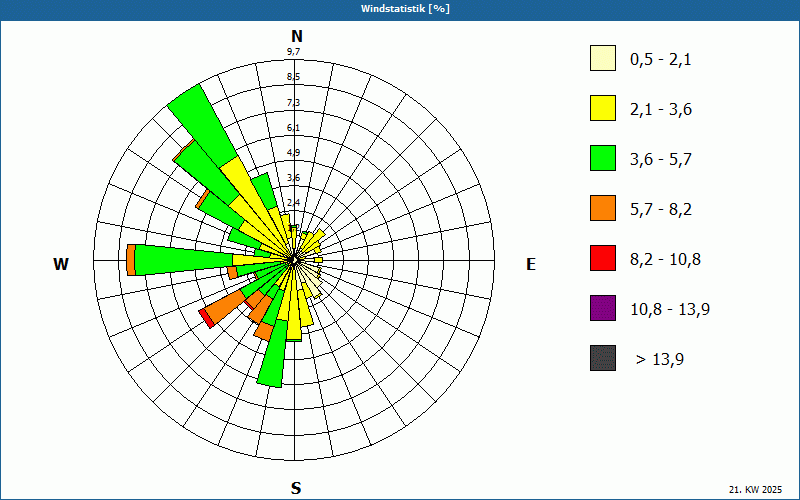Click the red 8,2 - 10,8 legend swatch
Image resolution: width=800 pixels, height=500 pixels.
(x=603, y=258)
